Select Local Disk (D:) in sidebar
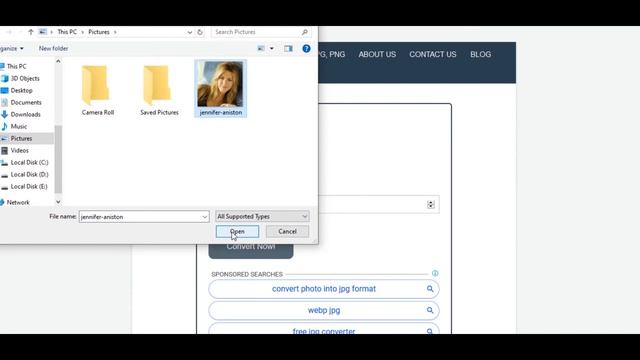 coord(29,174)
